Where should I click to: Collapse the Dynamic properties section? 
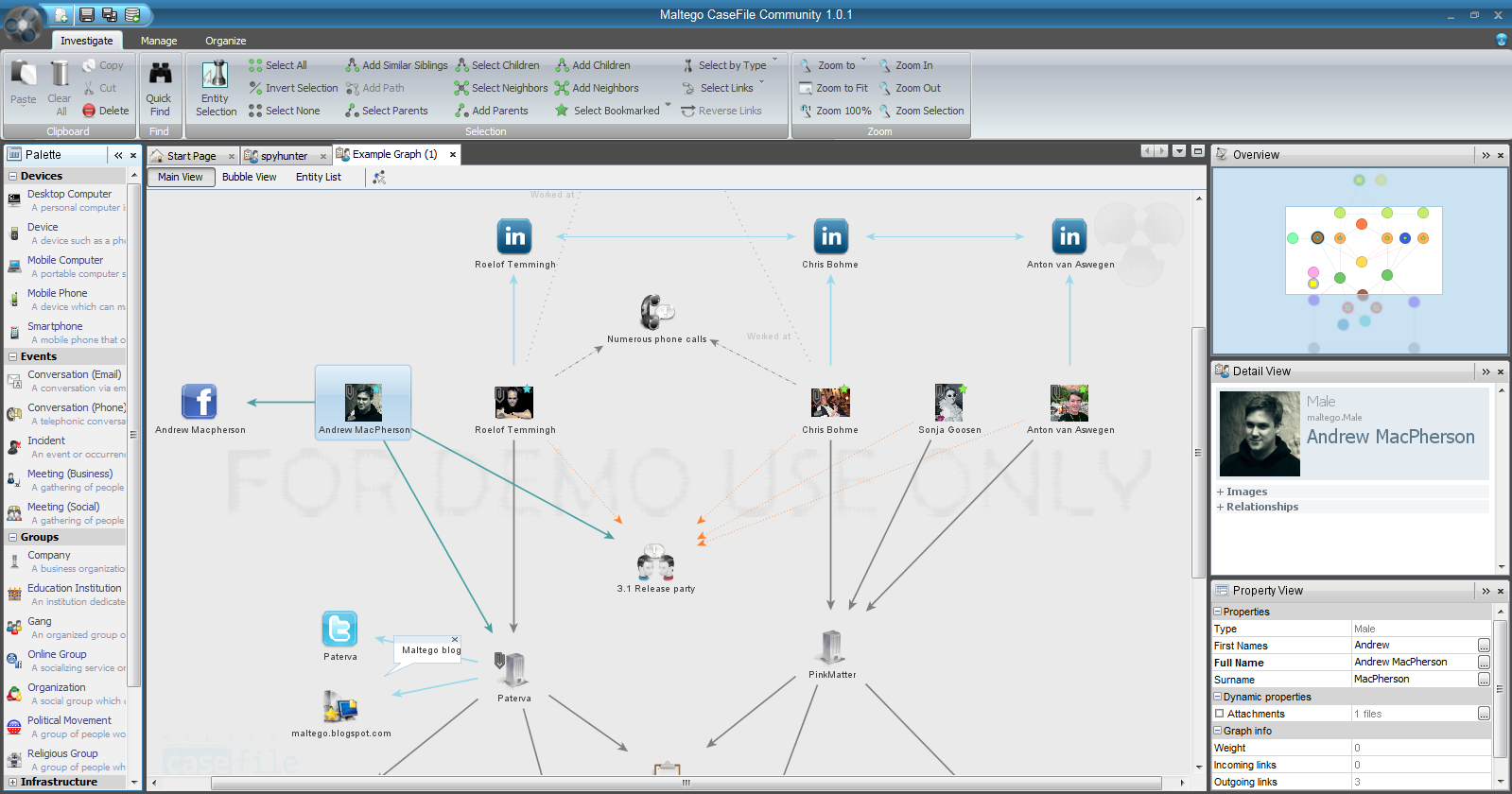[x=1218, y=697]
